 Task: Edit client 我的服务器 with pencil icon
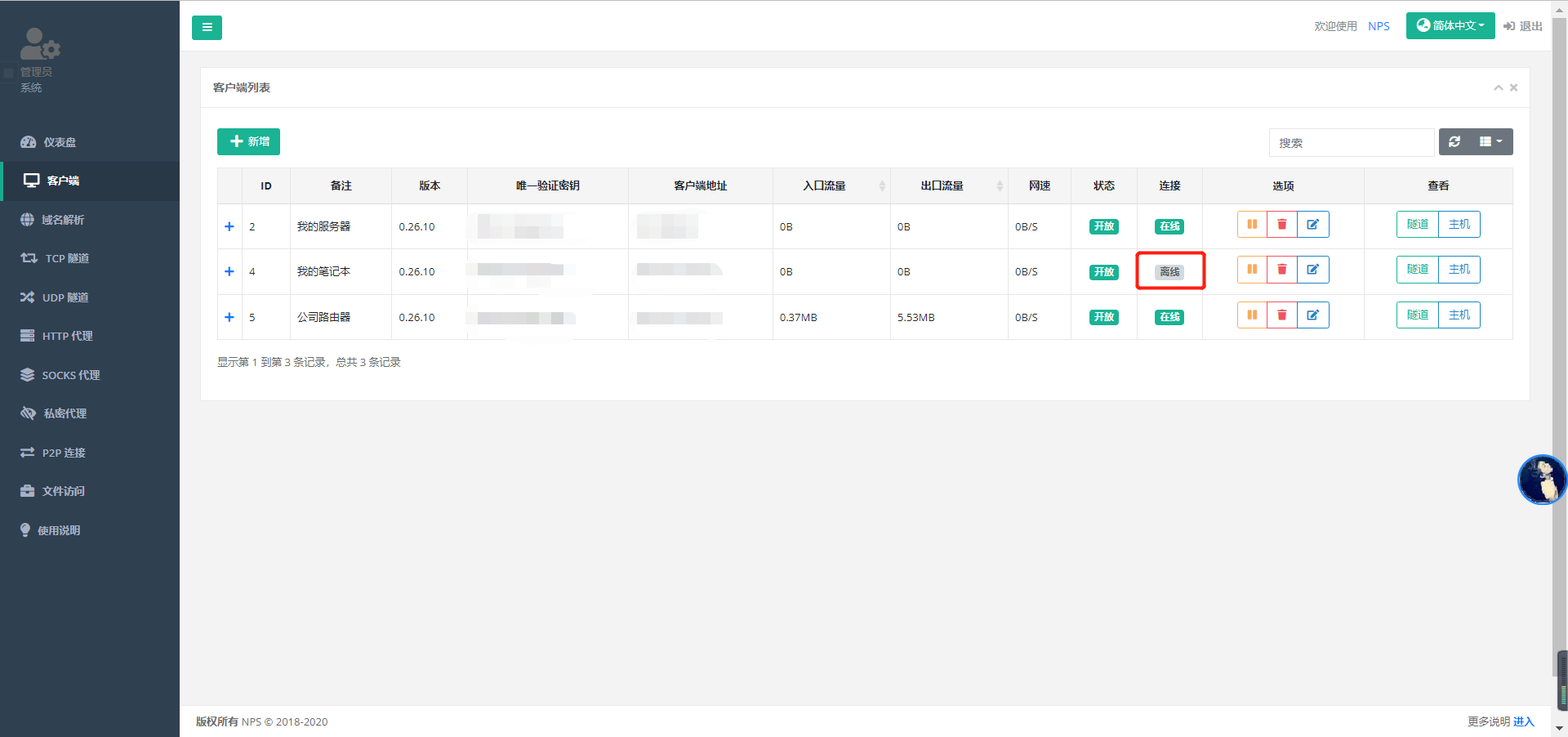tap(1312, 225)
